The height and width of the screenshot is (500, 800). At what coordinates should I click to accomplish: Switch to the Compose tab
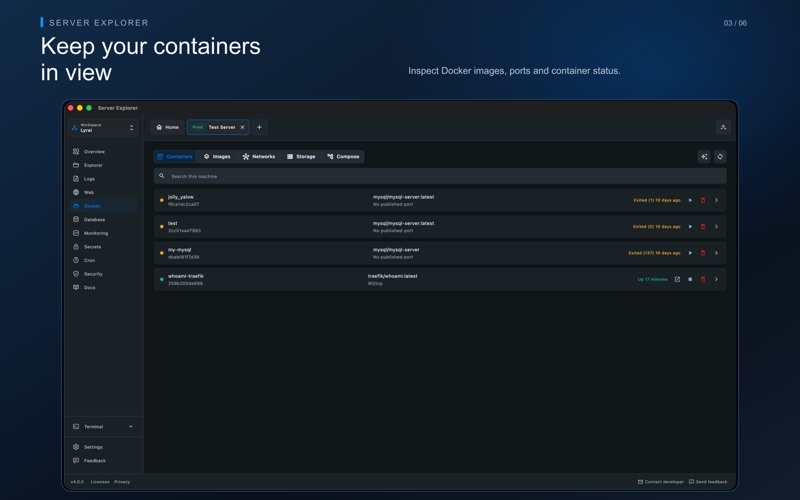pos(343,157)
